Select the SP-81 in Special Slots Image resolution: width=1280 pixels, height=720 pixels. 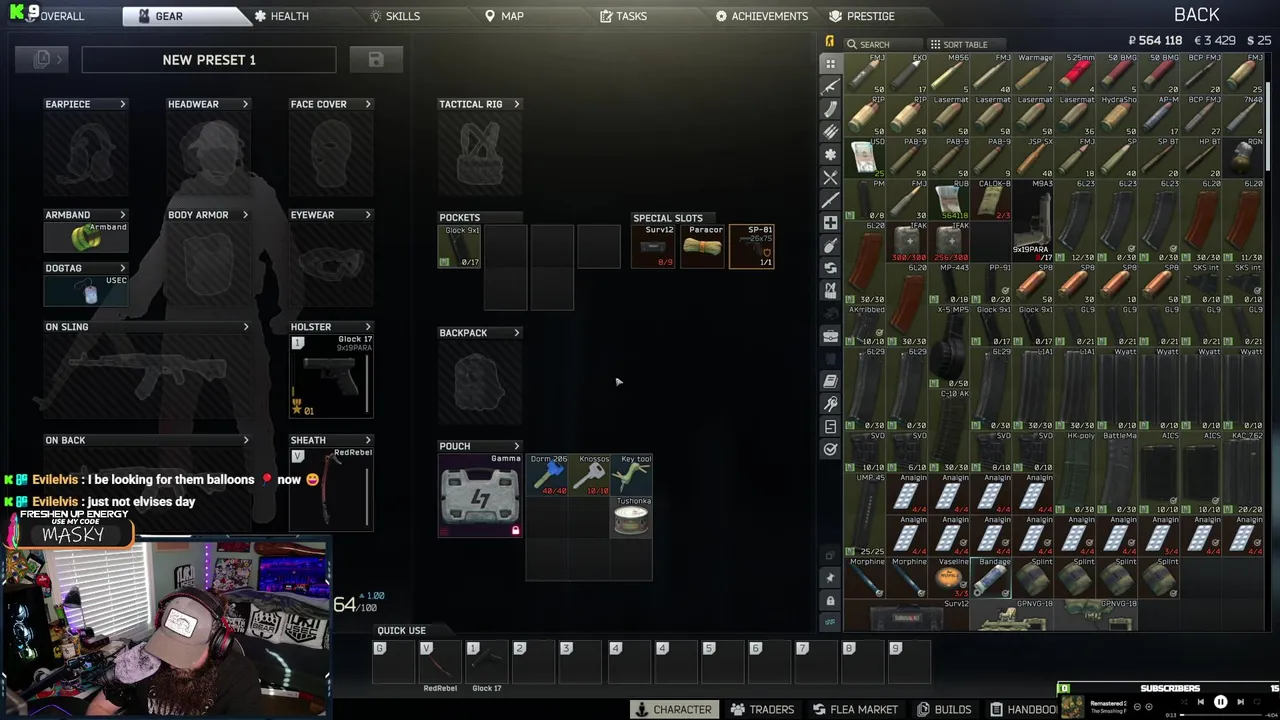[x=751, y=246]
